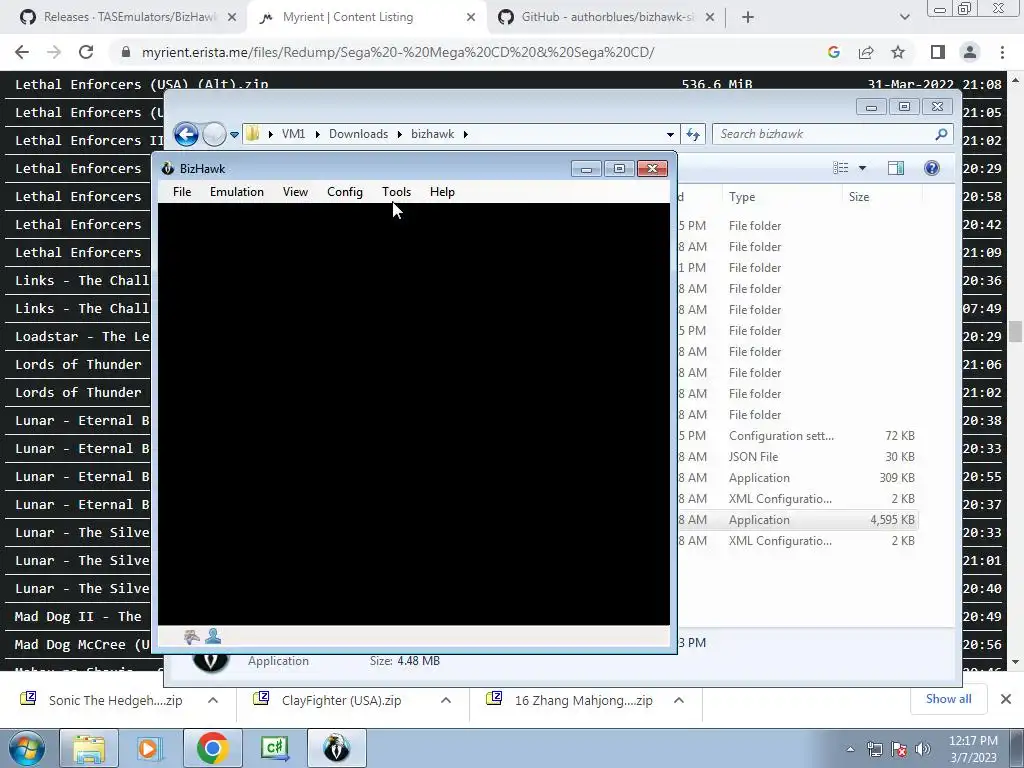Open Chrome tab search chevron

(x=904, y=18)
